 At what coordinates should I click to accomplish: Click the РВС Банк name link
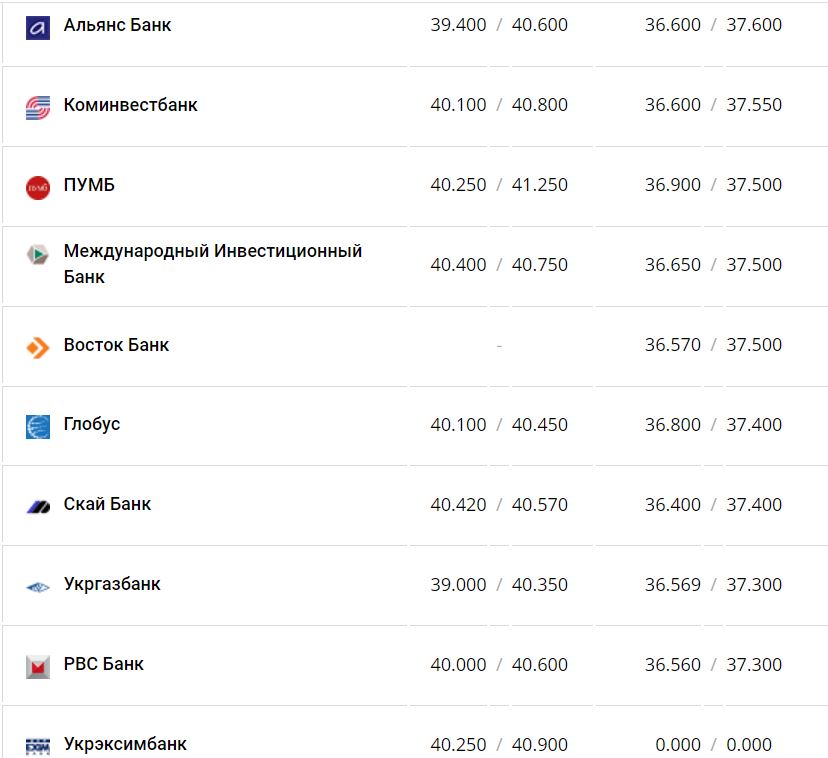[x=103, y=664]
